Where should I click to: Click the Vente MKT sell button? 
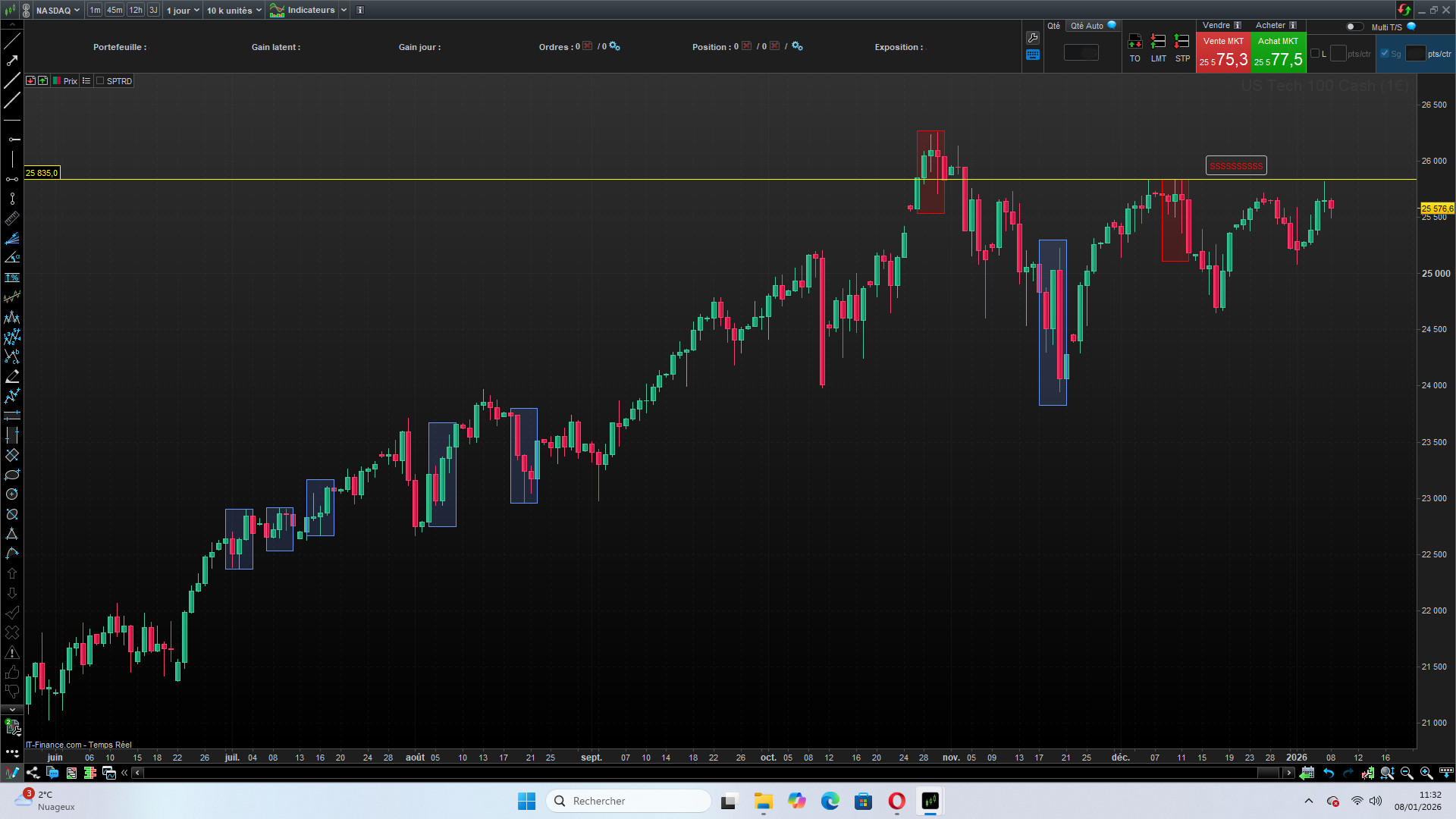(x=1224, y=53)
